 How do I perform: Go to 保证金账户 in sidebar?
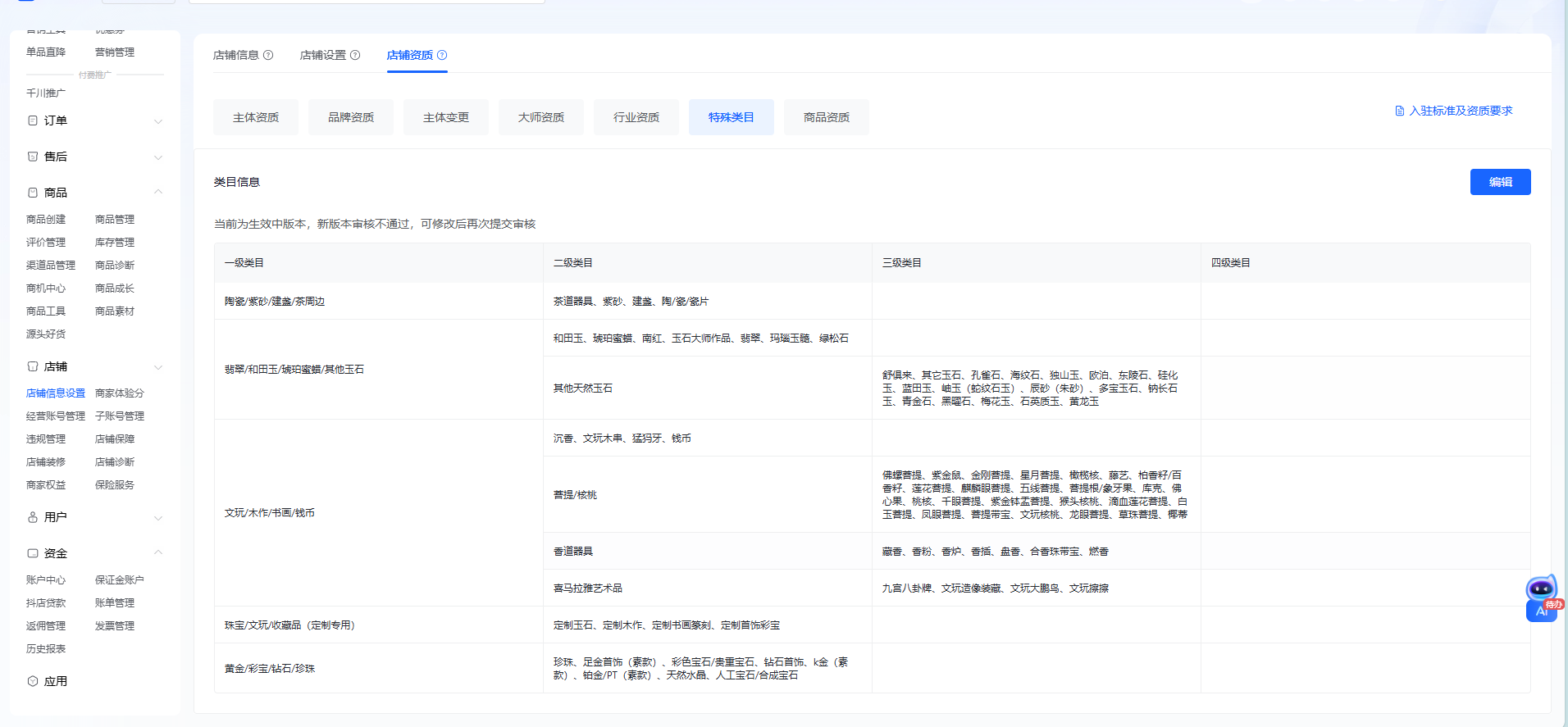pyautogui.click(x=120, y=580)
